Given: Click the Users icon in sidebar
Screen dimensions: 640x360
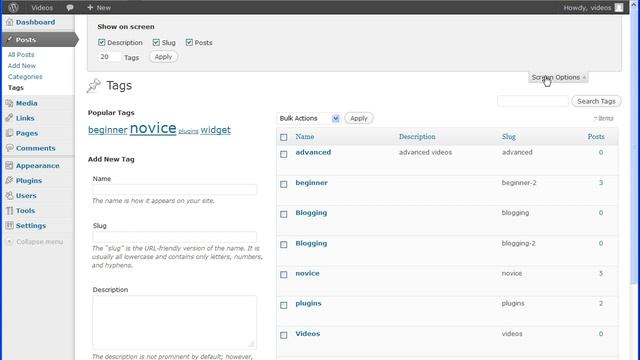Looking at the screenshot, I should pyautogui.click(x=9, y=196).
